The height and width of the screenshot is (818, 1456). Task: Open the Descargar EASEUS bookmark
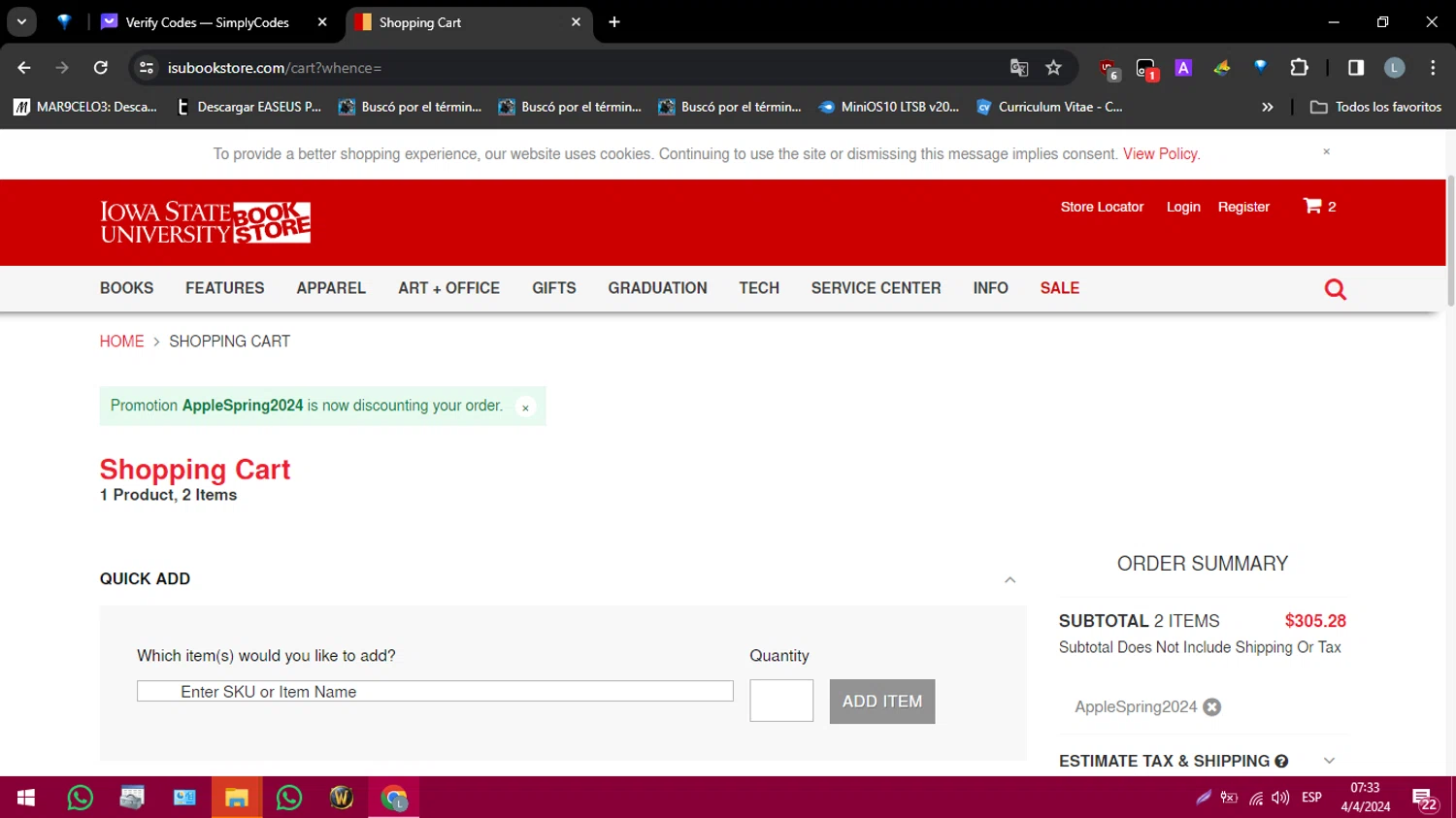click(x=248, y=107)
